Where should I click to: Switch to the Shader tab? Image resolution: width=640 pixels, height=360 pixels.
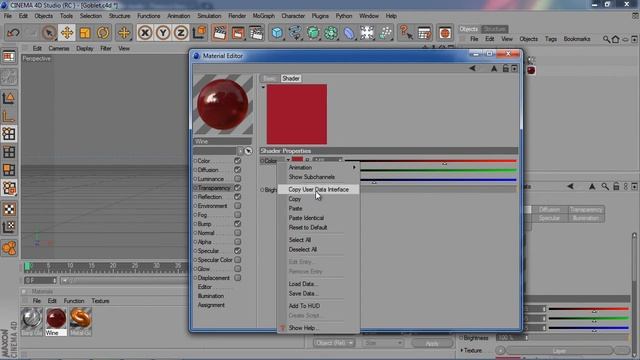pos(291,78)
